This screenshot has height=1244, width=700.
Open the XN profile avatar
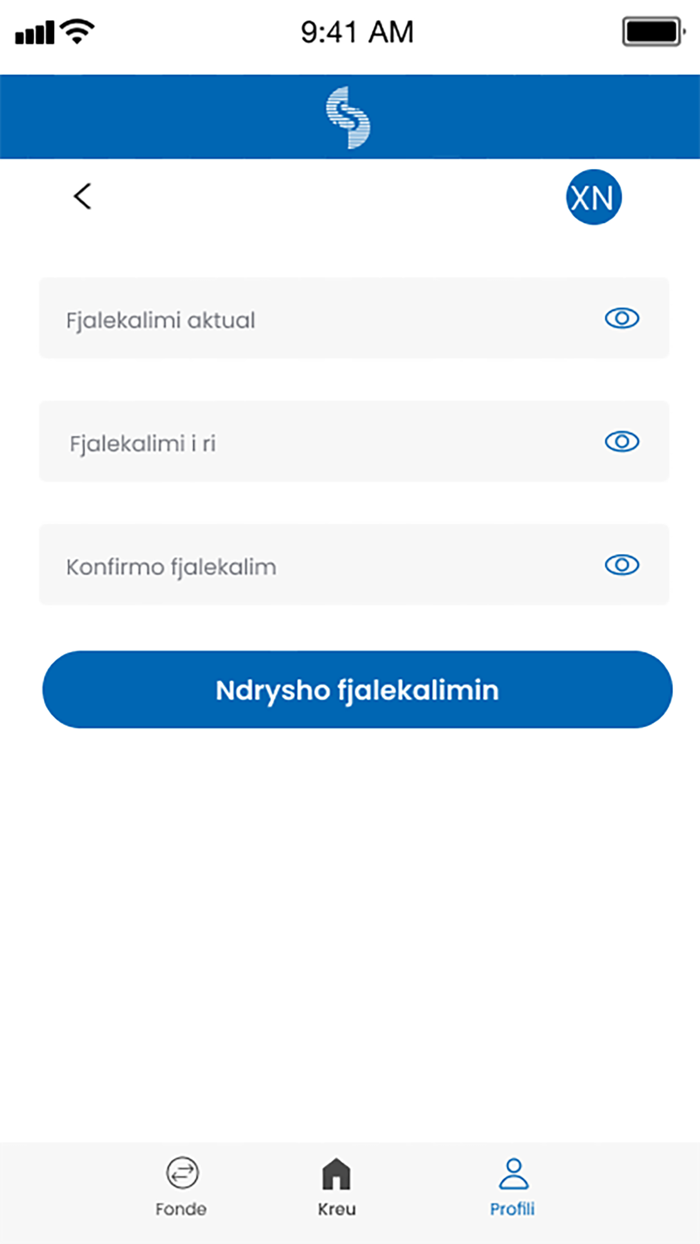click(594, 197)
